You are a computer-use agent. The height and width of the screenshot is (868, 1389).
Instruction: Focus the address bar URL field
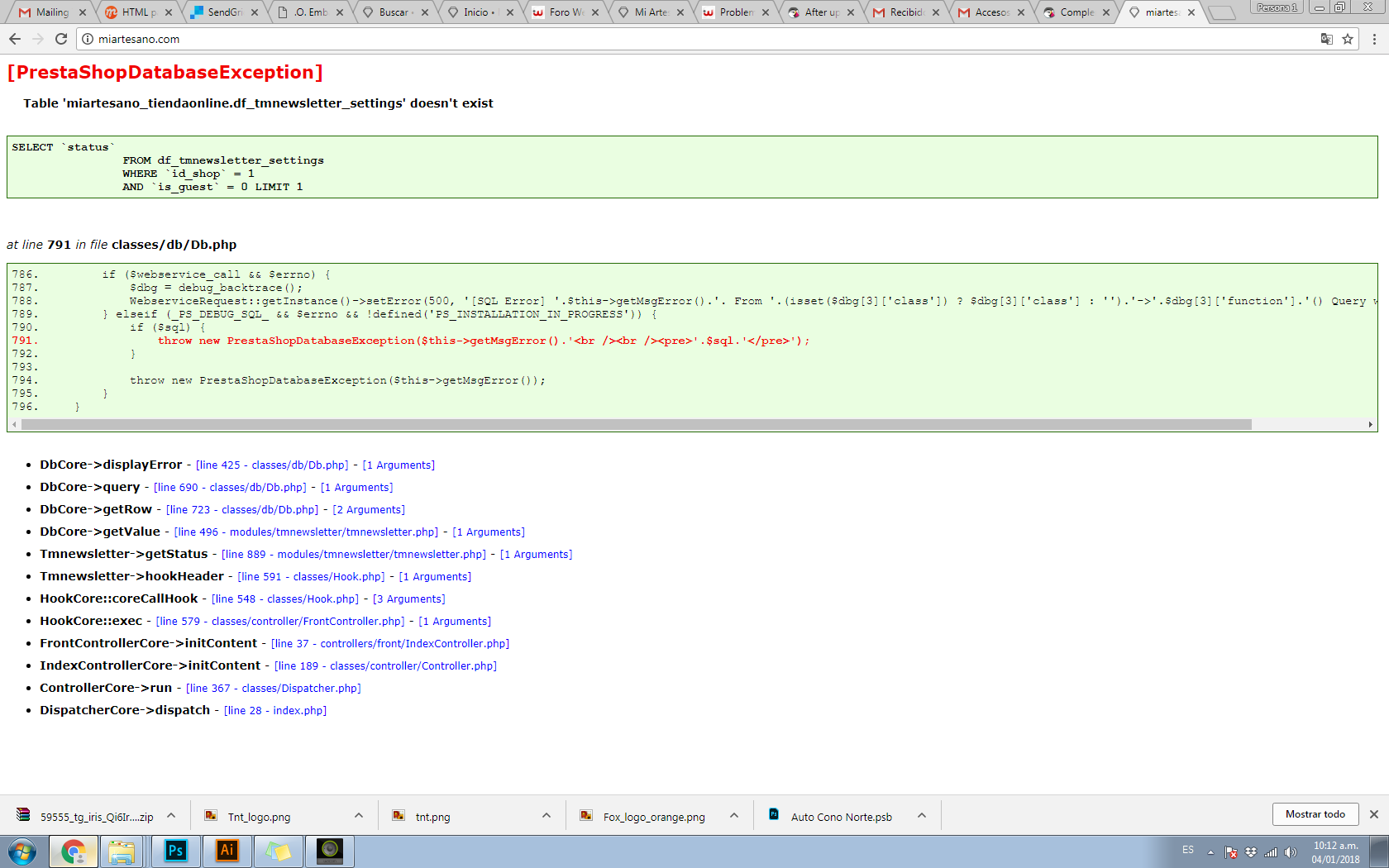pyautogui.click(x=703, y=39)
